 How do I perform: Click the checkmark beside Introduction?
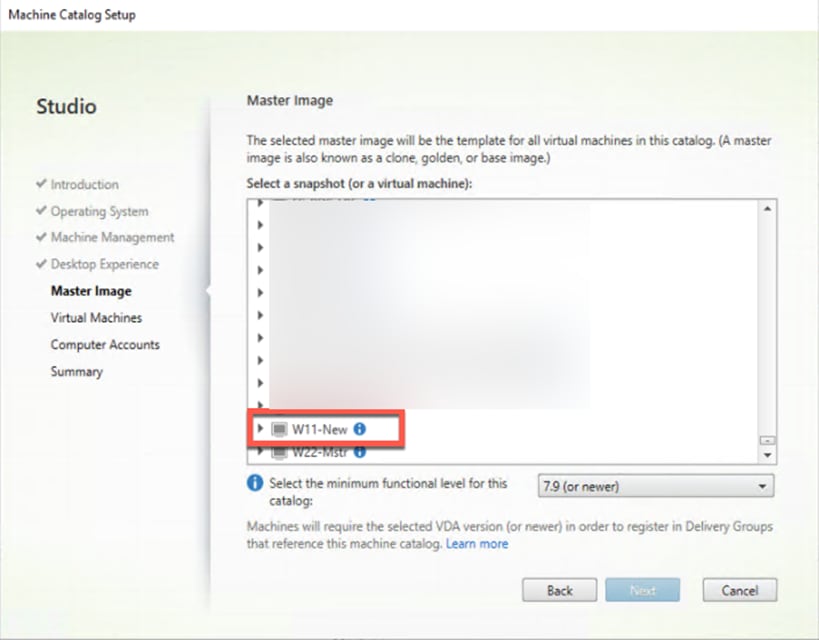click(x=41, y=184)
